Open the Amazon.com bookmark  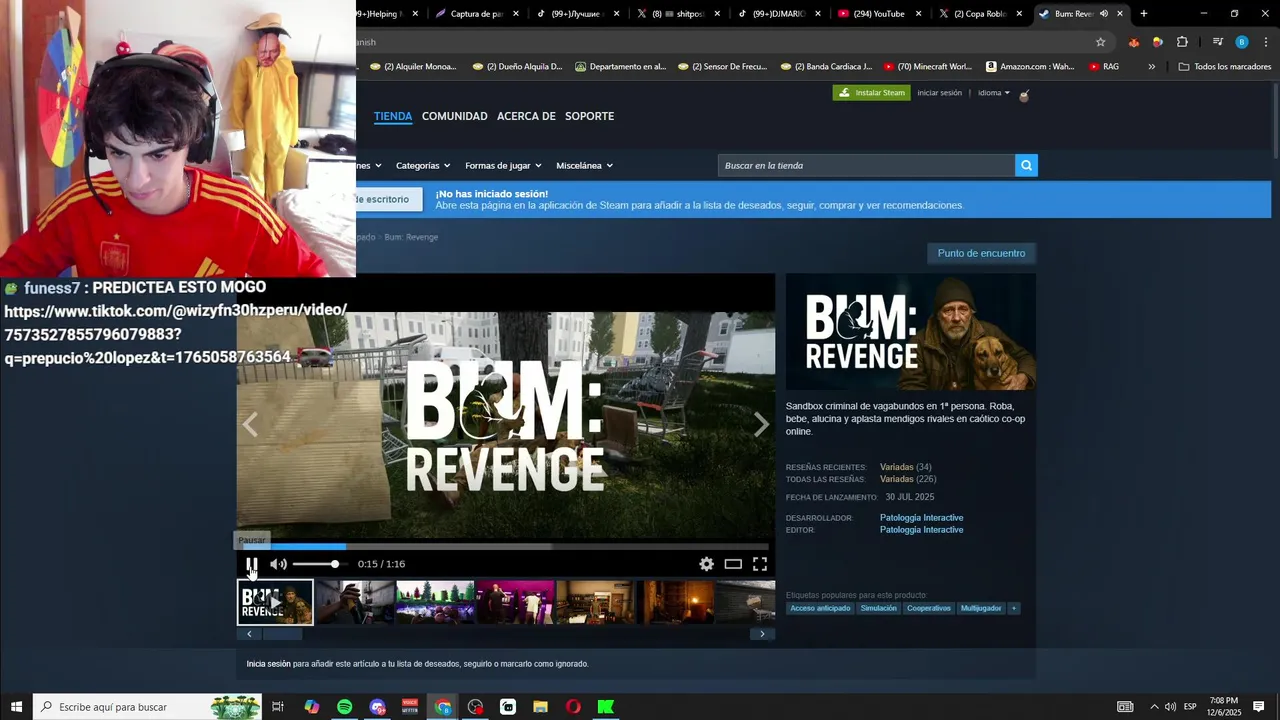tap(1030, 67)
